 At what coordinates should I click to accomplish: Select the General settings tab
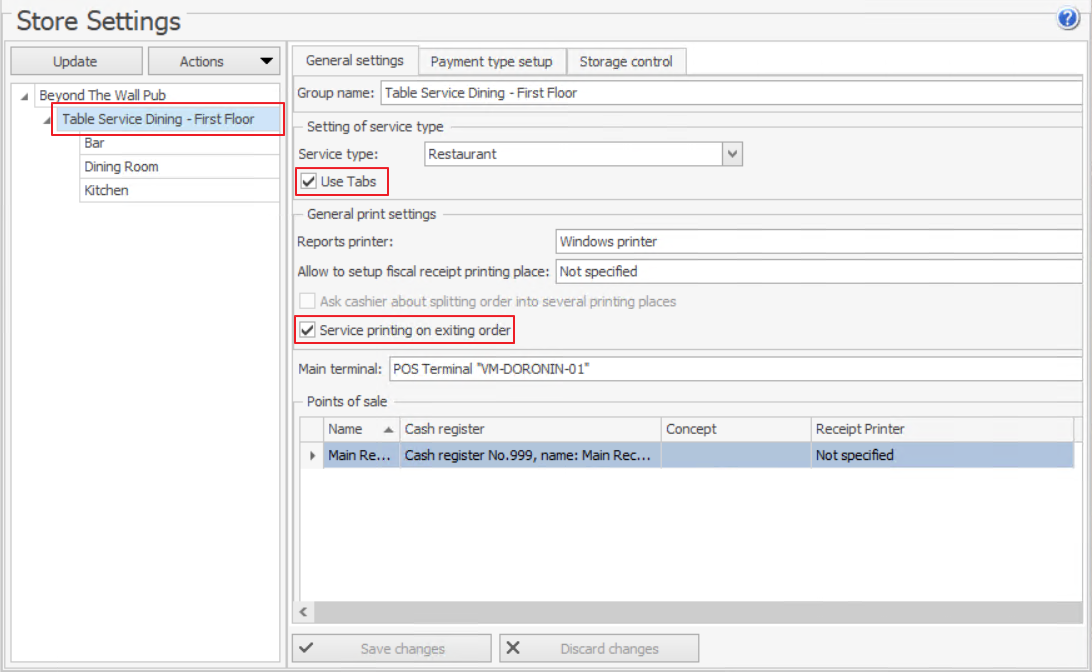[x=355, y=61]
